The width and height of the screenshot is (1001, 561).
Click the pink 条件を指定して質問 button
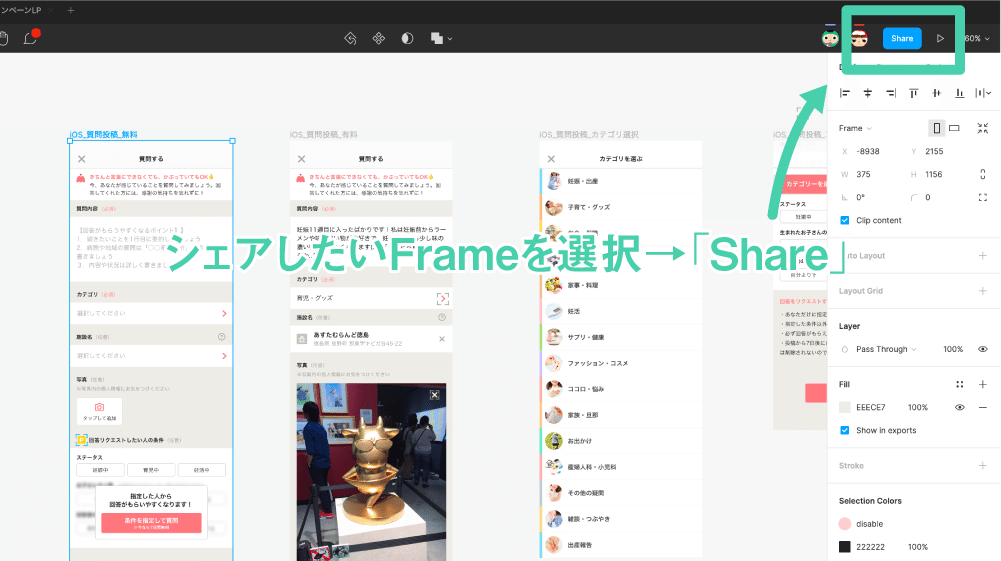[151, 523]
